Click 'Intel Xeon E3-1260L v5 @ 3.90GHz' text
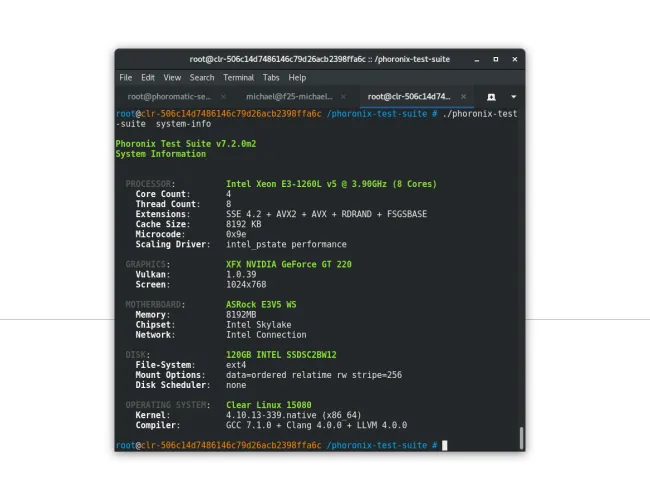The width and height of the screenshot is (650, 498). [x=306, y=184]
